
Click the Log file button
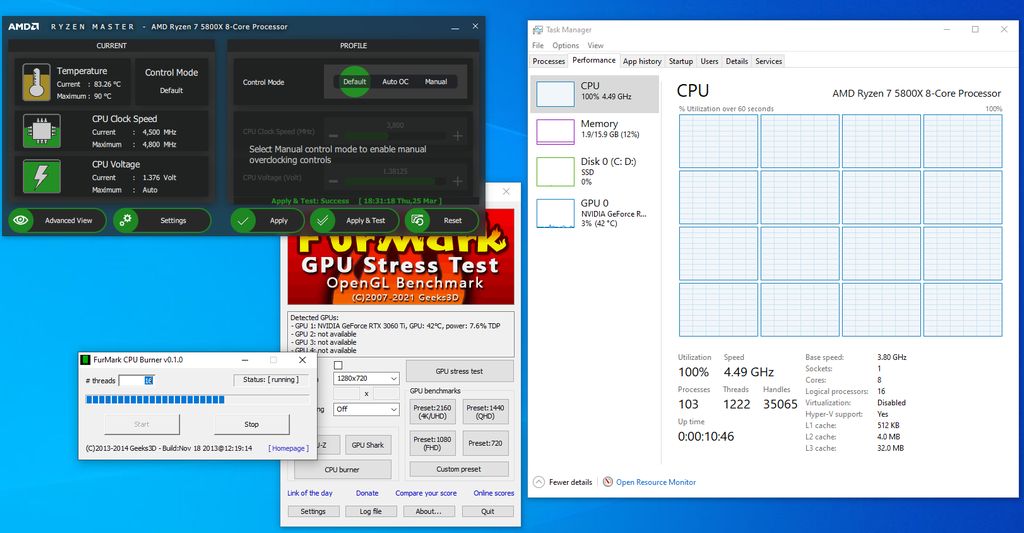[x=370, y=511]
